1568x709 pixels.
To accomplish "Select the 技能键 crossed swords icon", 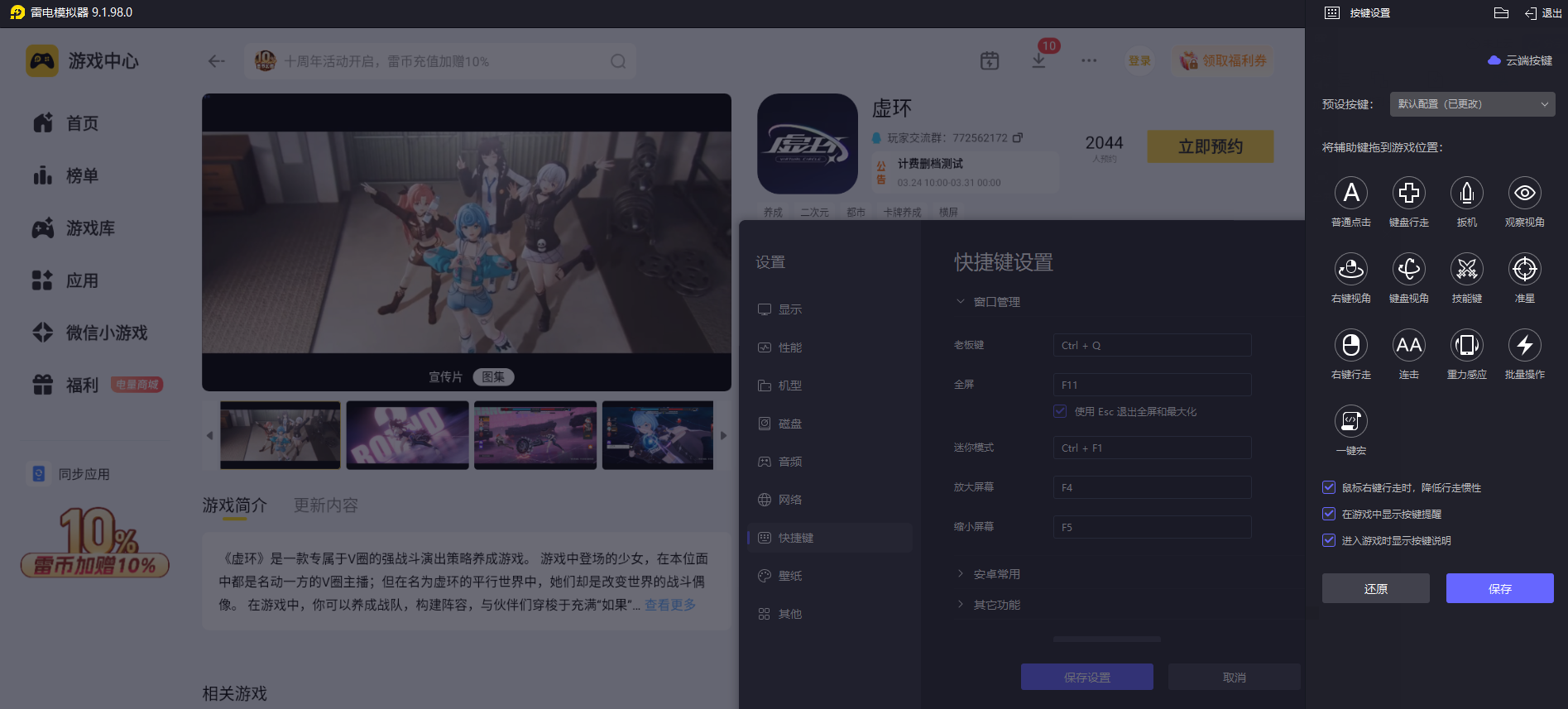I will [x=1466, y=270].
